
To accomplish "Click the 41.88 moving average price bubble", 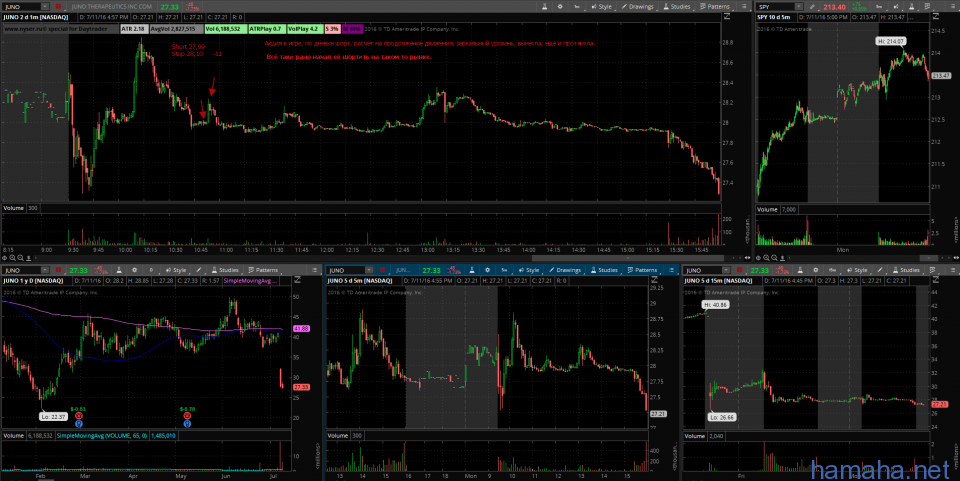I will pos(301,329).
